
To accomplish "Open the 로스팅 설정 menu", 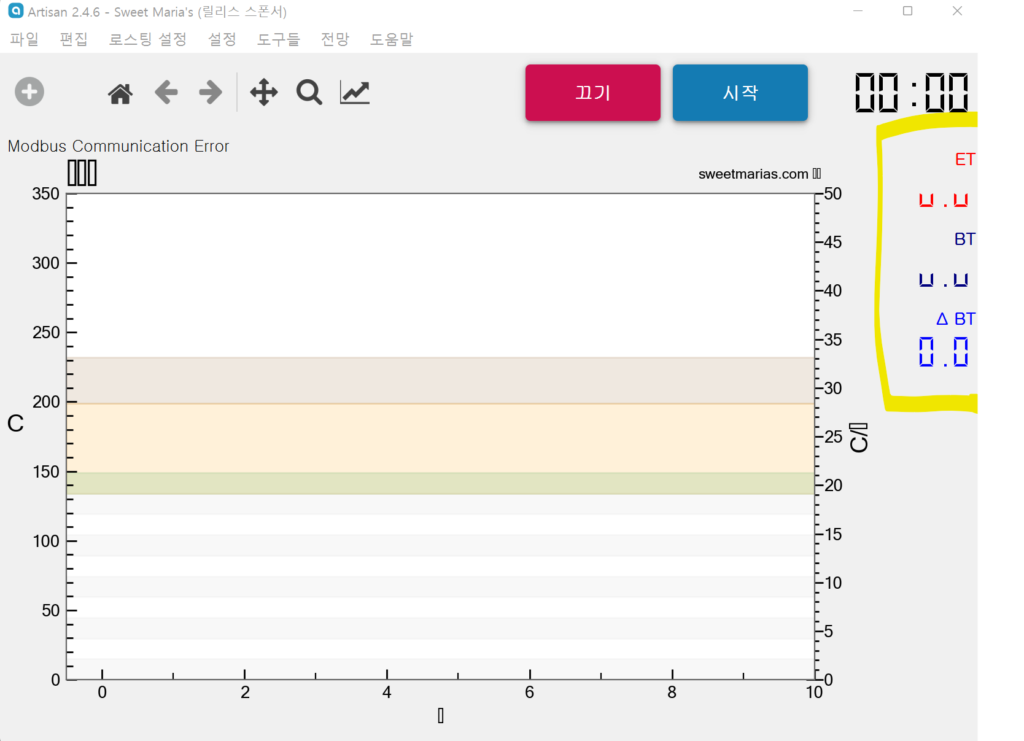I will coord(147,40).
